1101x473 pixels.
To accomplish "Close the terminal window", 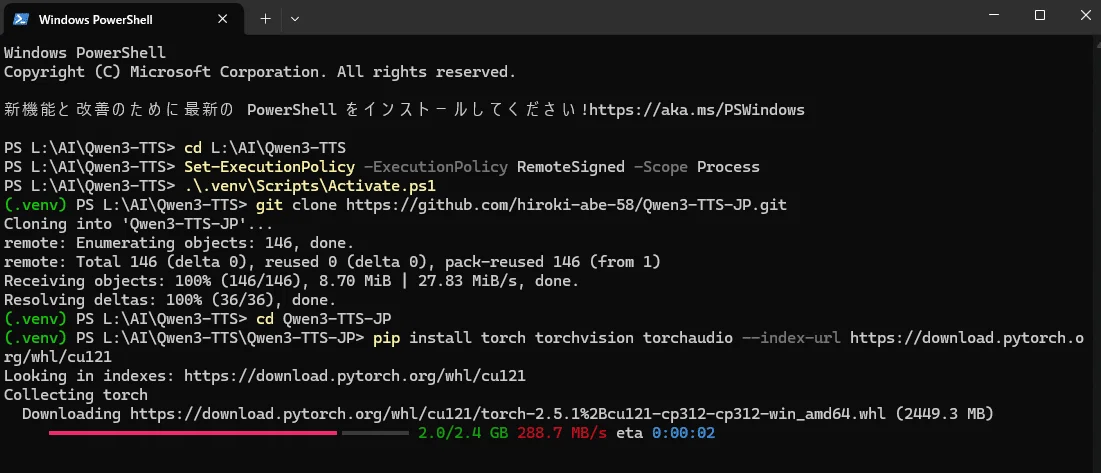I will pyautogui.click(x=1085, y=15).
